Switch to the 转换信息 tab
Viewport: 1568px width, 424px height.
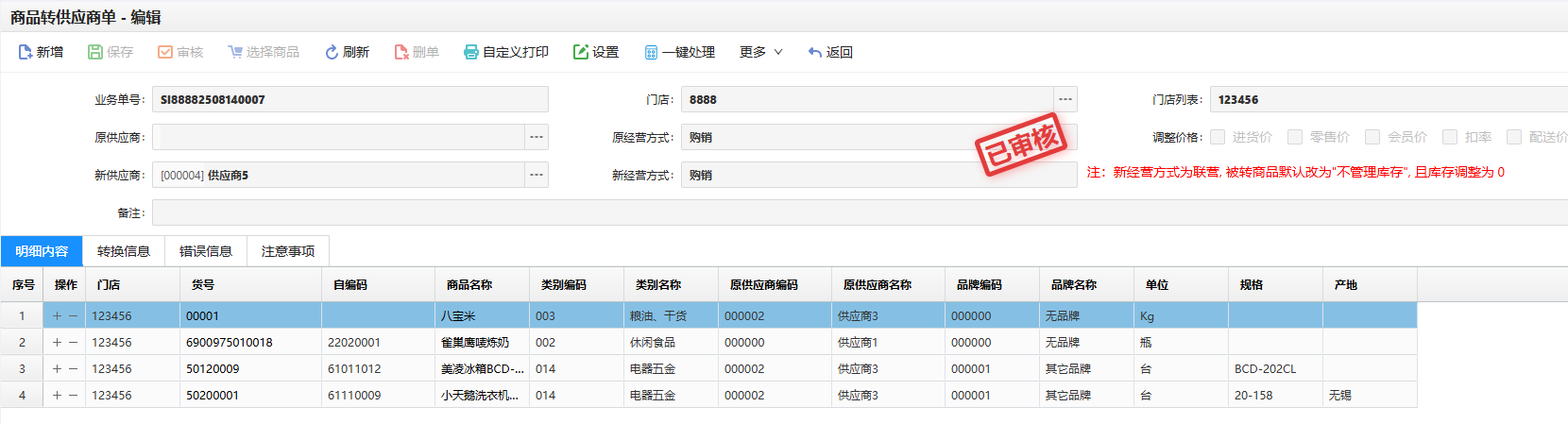(x=124, y=251)
